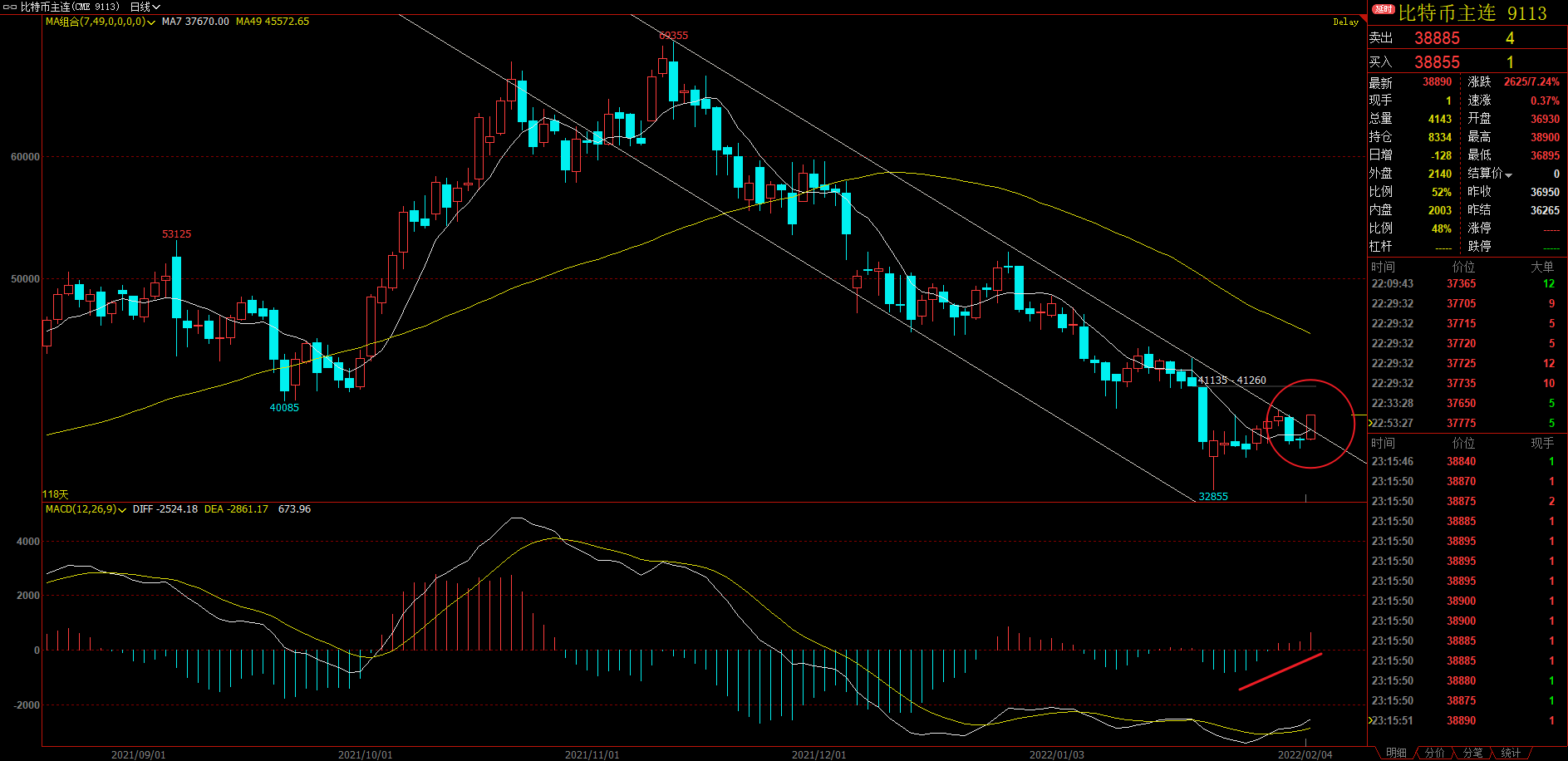Click the 买入 price 38855

1437,62
